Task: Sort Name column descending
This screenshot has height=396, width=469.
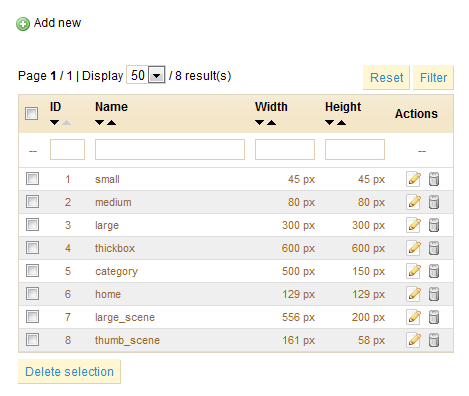Action: click(x=99, y=123)
